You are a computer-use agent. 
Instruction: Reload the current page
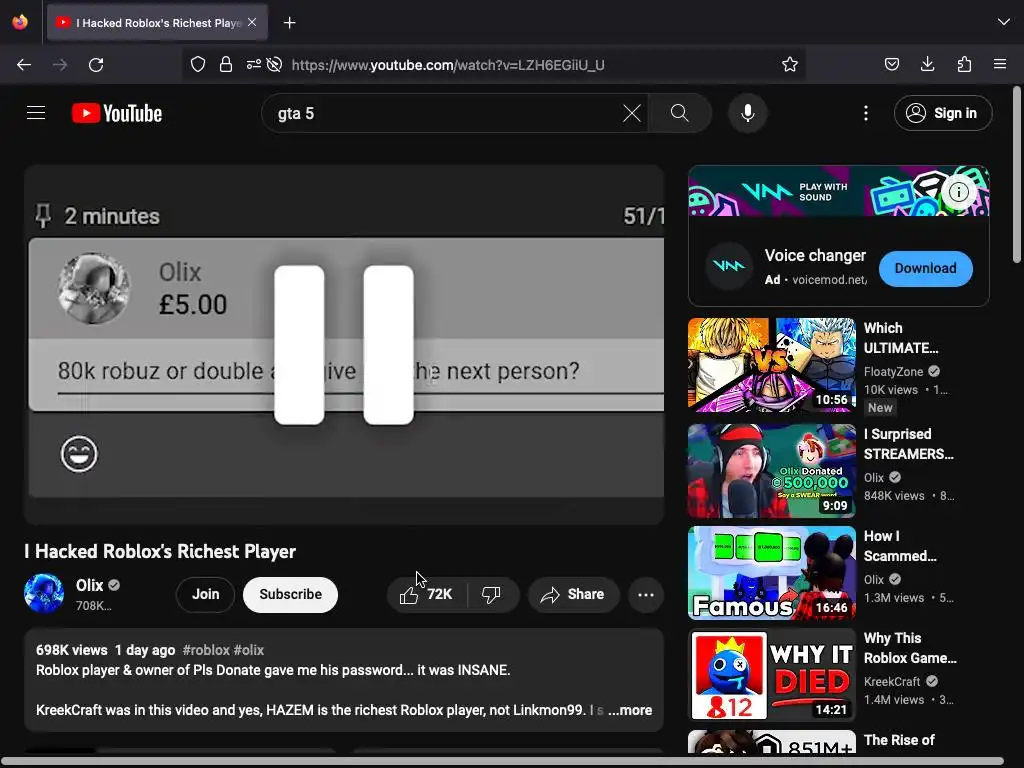pos(96,64)
